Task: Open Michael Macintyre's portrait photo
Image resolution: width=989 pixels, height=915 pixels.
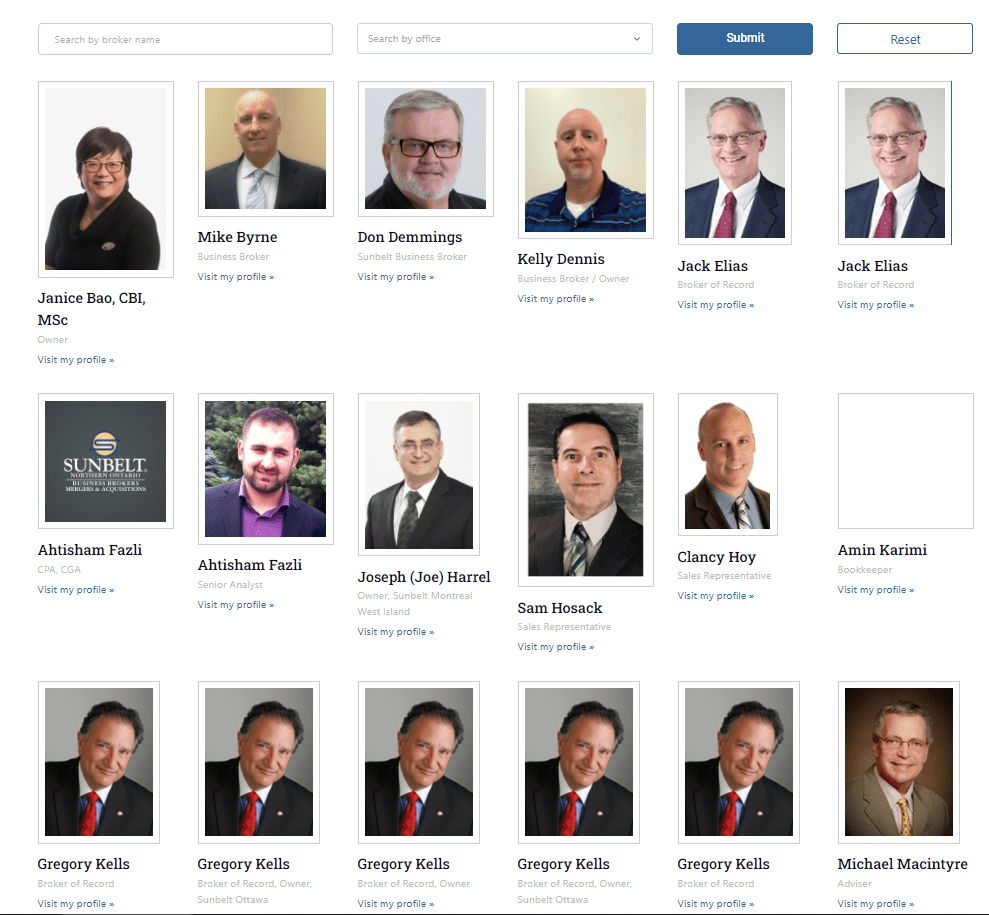Action: pos(899,762)
